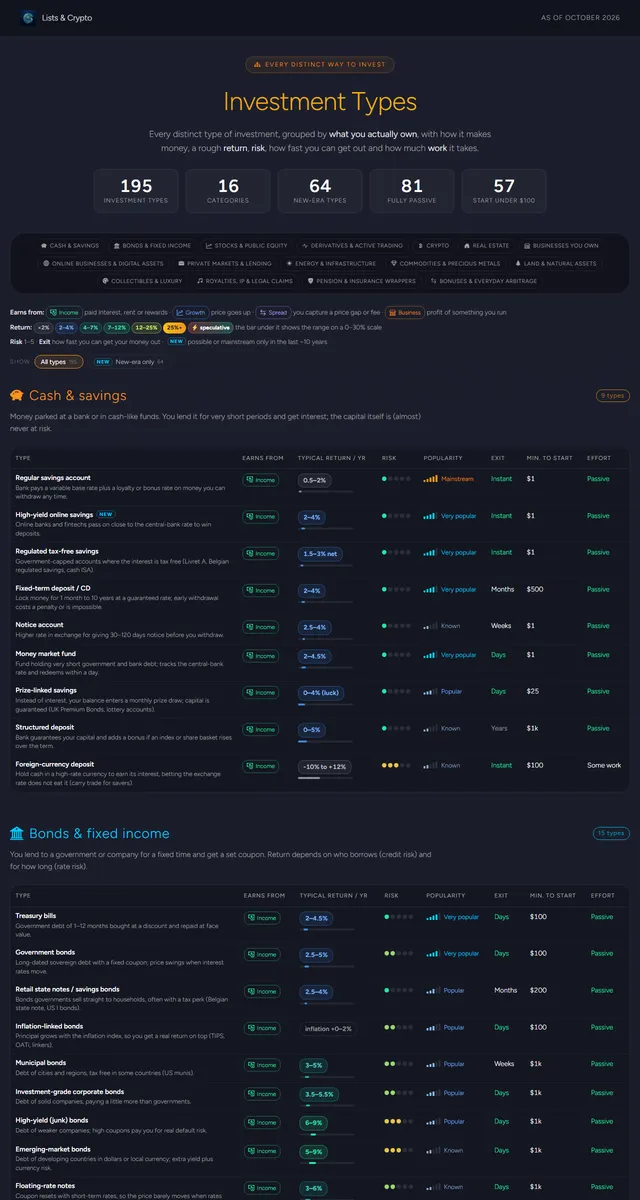The width and height of the screenshot is (640, 1200).
Task: Click the Cash & savings piggy bank icon
Action: (x=17, y=395)
